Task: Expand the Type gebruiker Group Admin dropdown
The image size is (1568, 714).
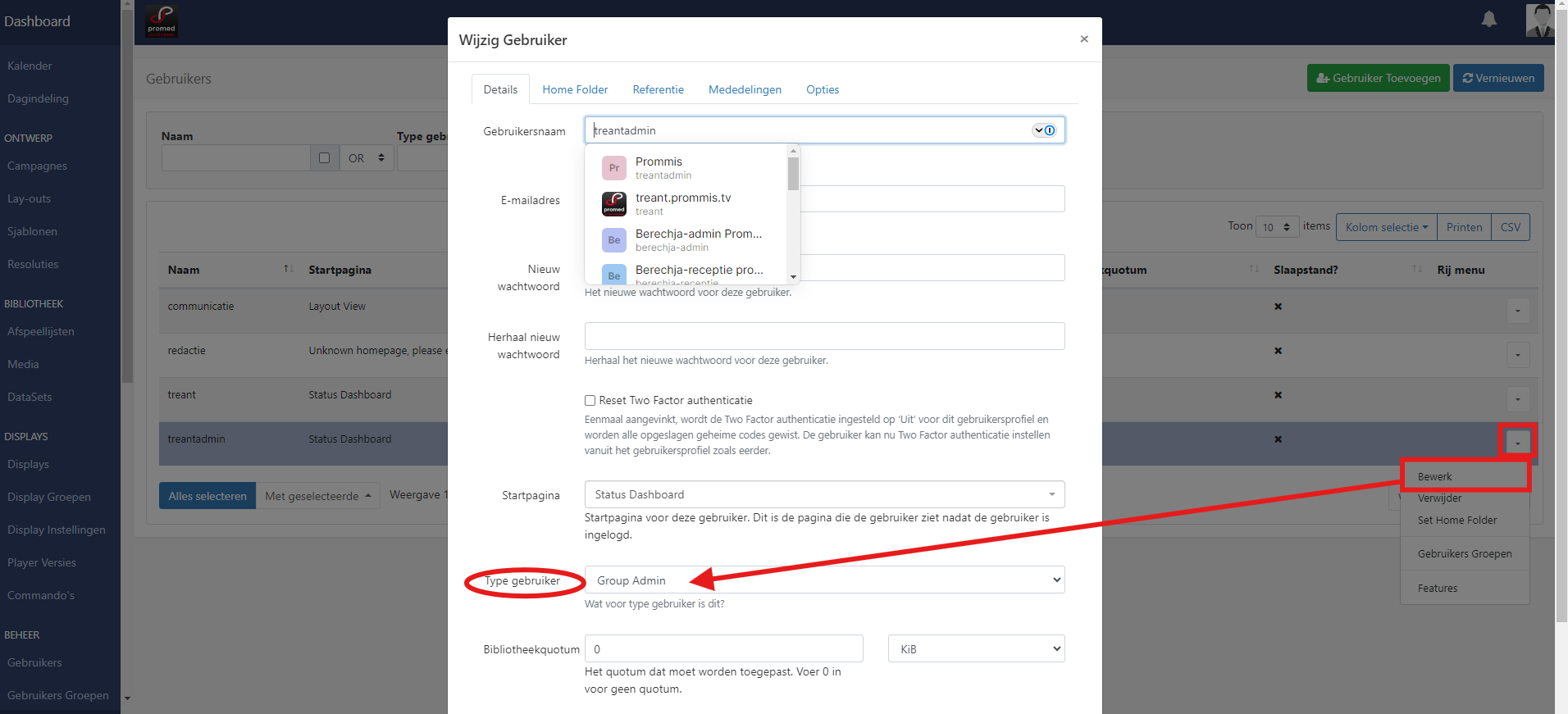Action: pos(824,580)
